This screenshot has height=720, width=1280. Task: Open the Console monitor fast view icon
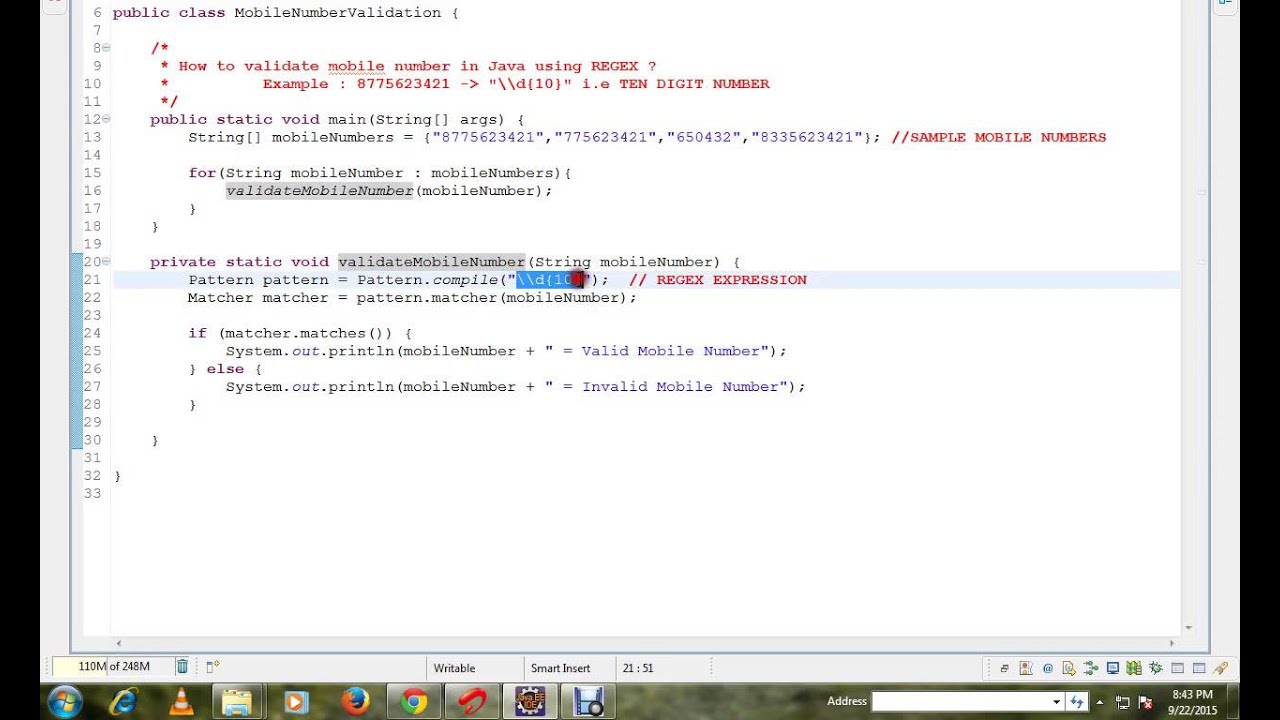1113,668
